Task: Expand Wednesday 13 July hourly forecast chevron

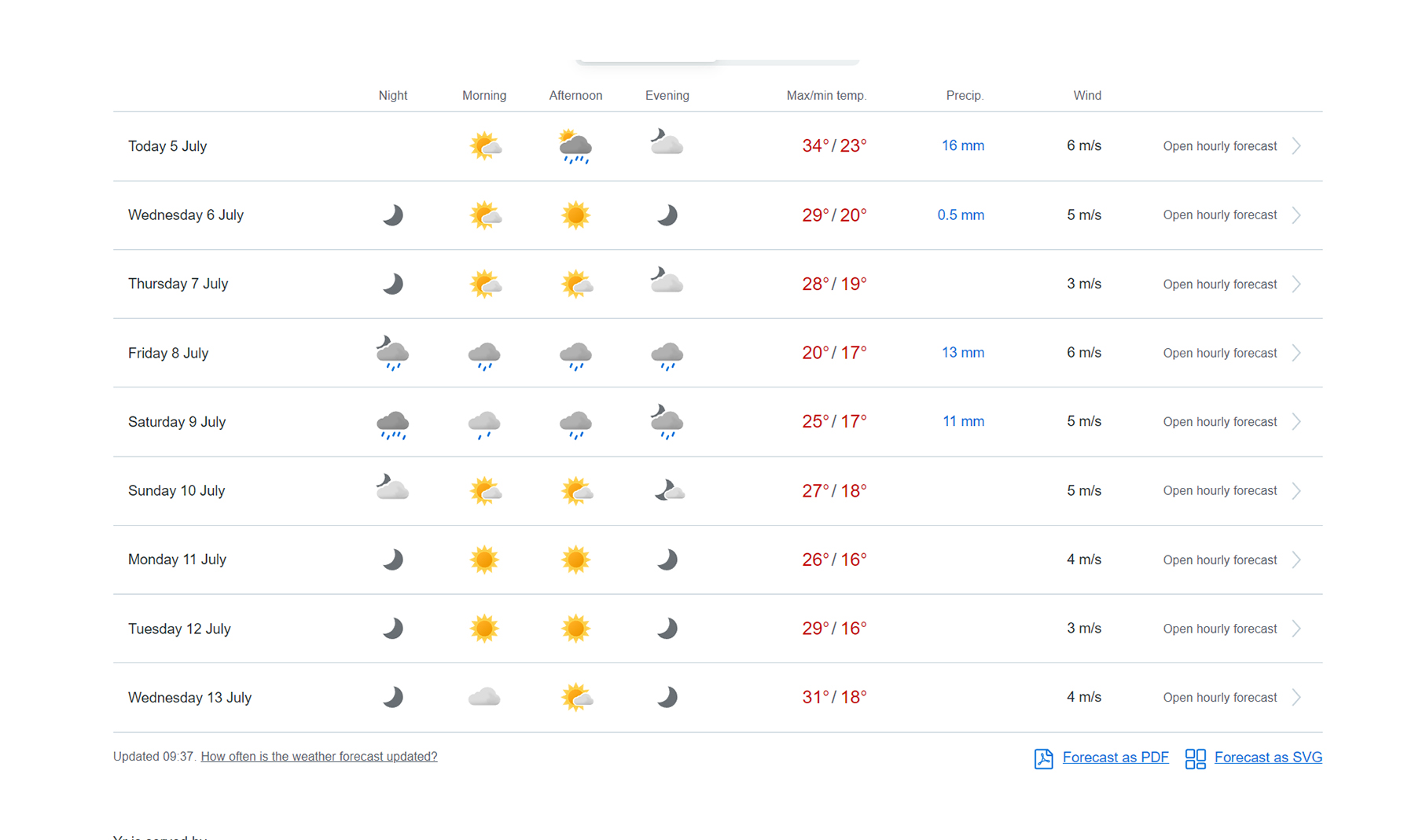Action: click(x=1297, y=698)
